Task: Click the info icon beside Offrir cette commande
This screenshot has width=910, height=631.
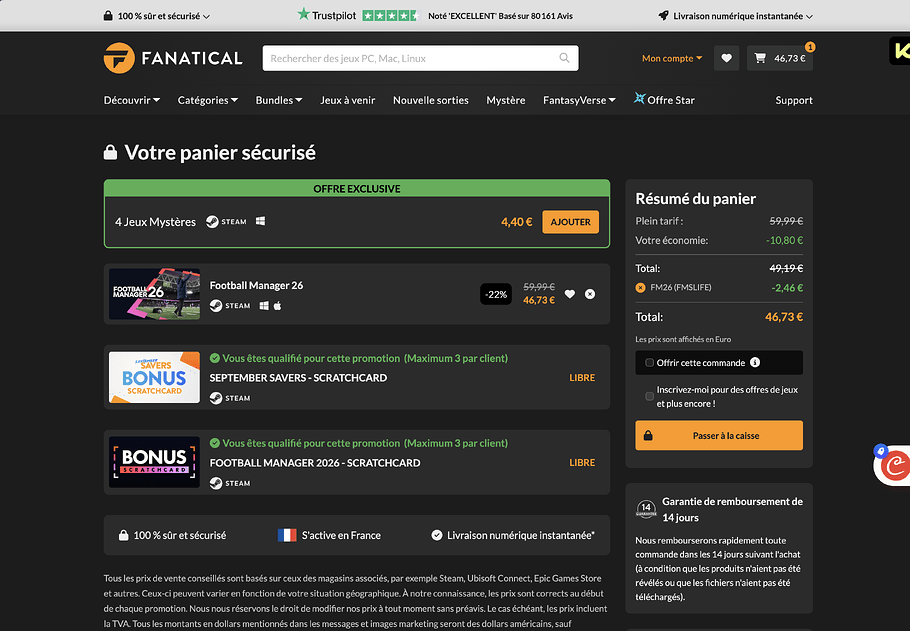Action: pos(755,362)
